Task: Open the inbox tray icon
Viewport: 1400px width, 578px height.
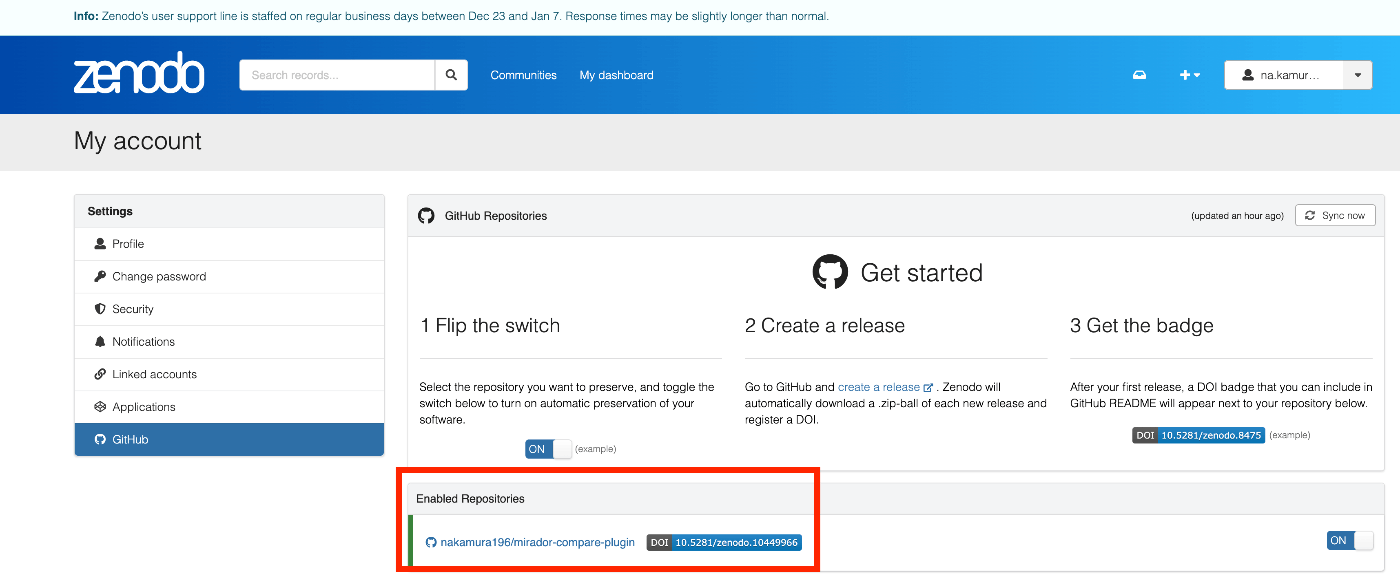Action: 1139,75
